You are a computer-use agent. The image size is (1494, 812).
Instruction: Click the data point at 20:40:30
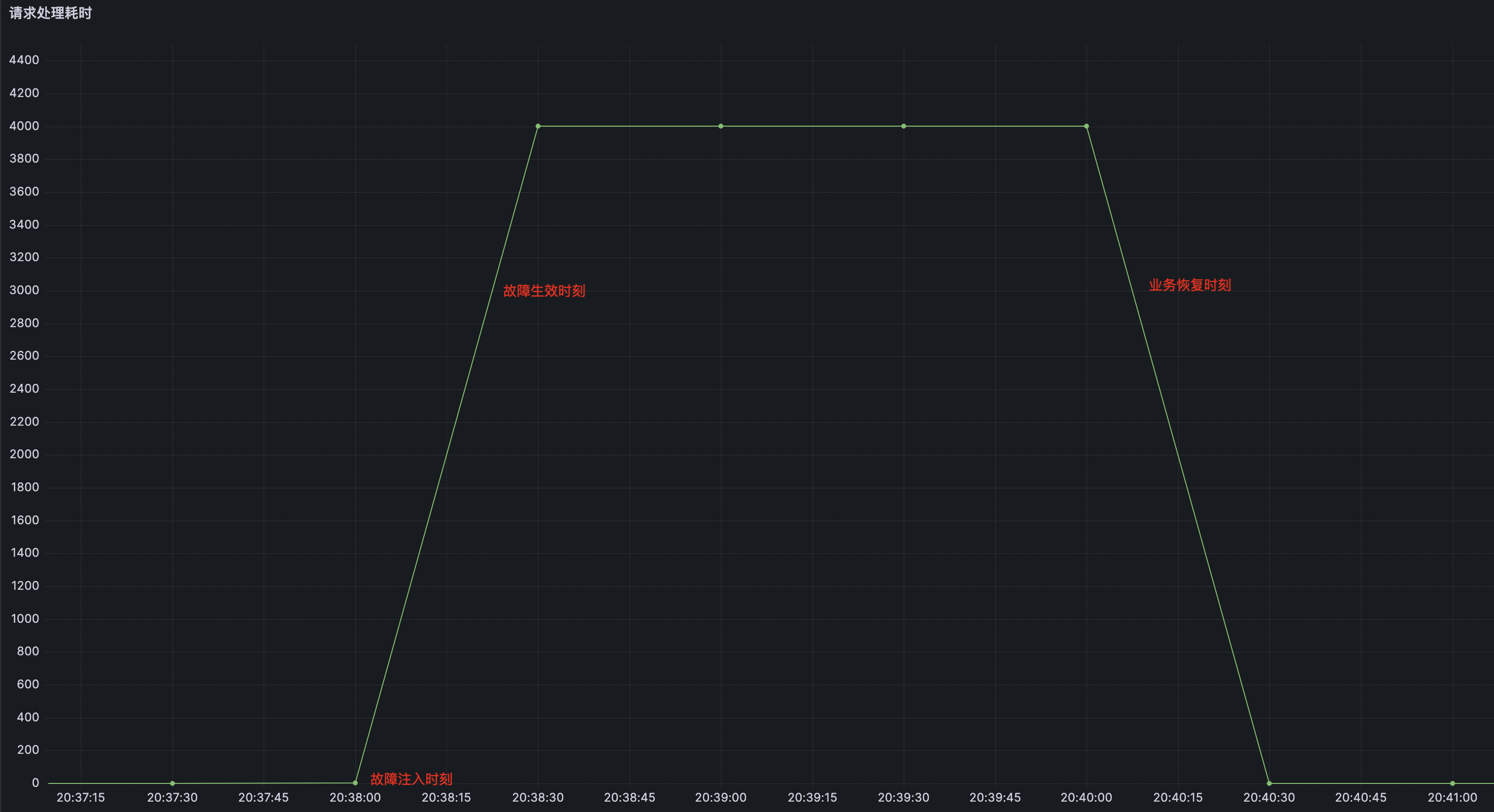pos(1269,783)
